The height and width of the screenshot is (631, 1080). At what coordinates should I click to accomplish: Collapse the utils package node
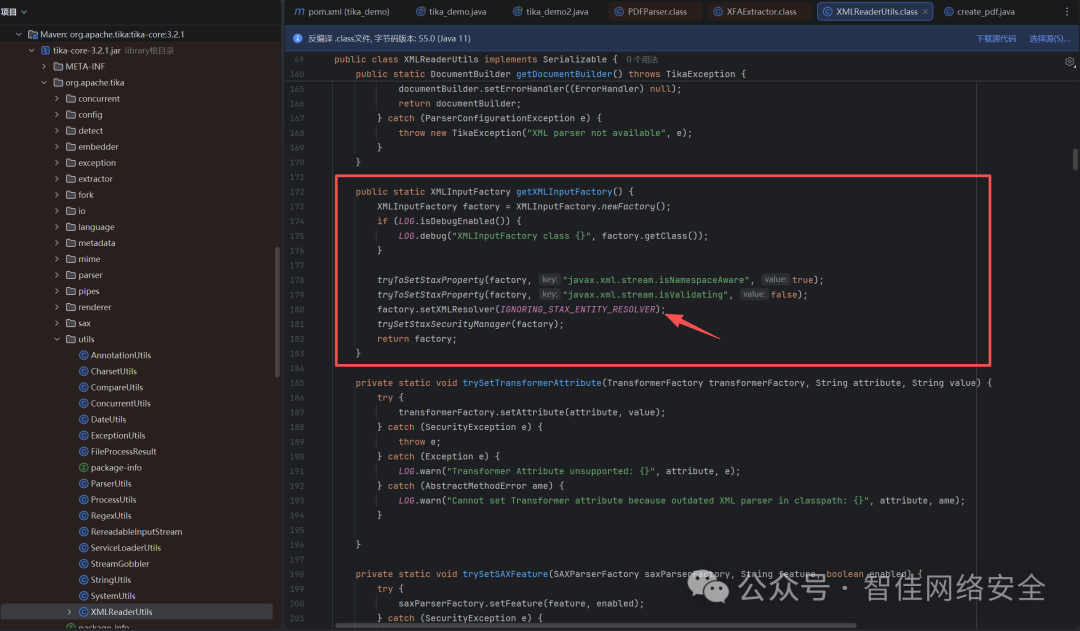click(x=56, y=339)
